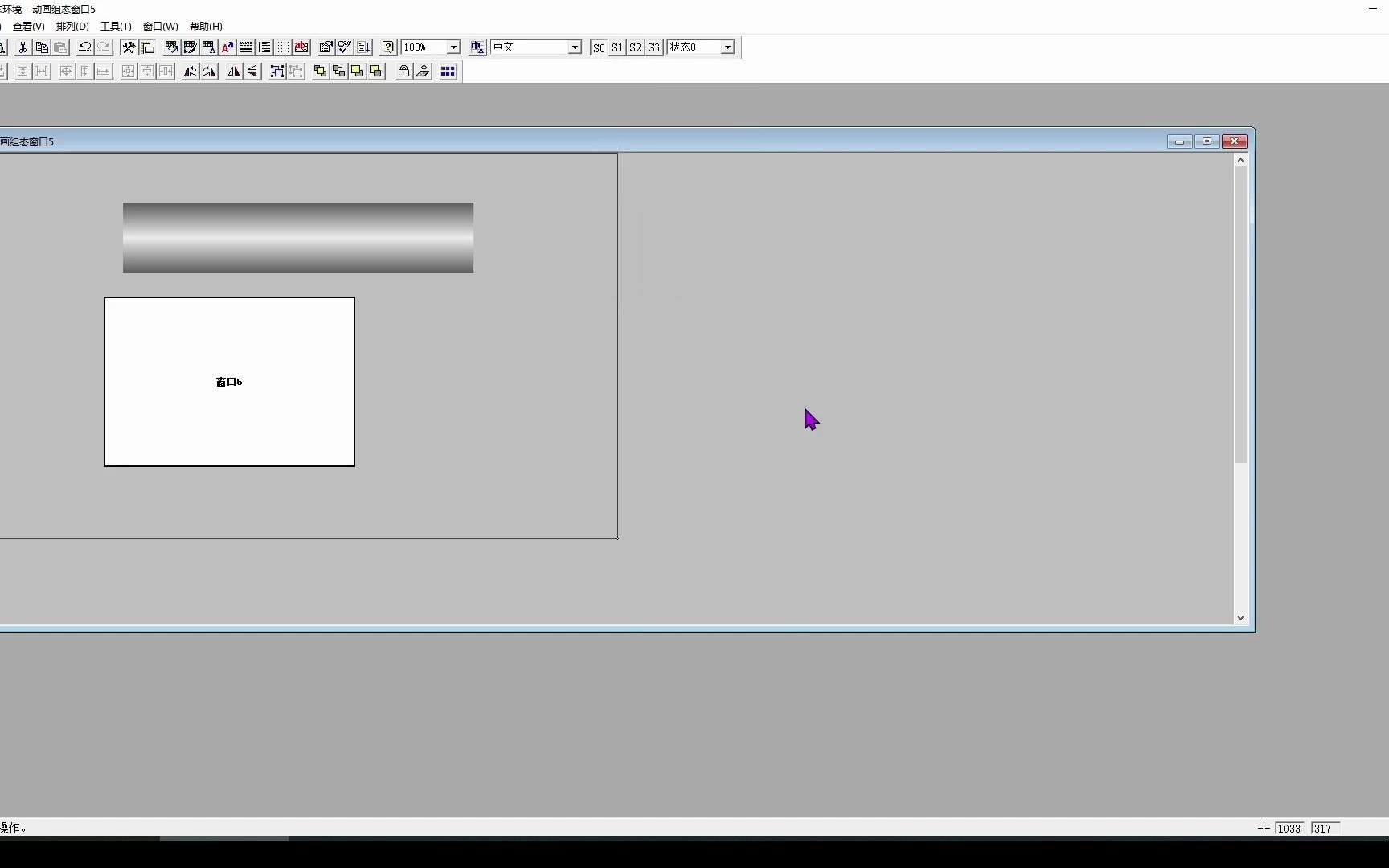The image size is (1389, 868).
Task: Click the ungroup objects icon
Action: 296,72
